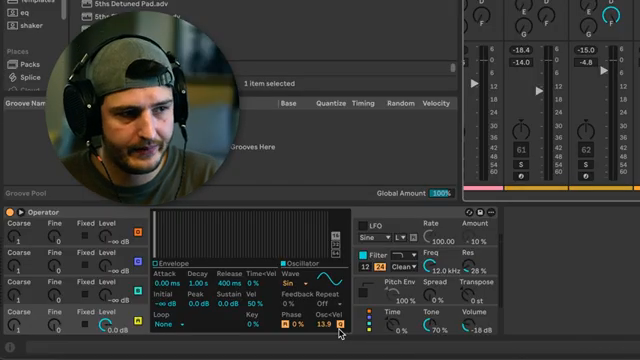Open filter type shape dropdown
The height and width of the screenshot is (360, 640).
point(404,256)
